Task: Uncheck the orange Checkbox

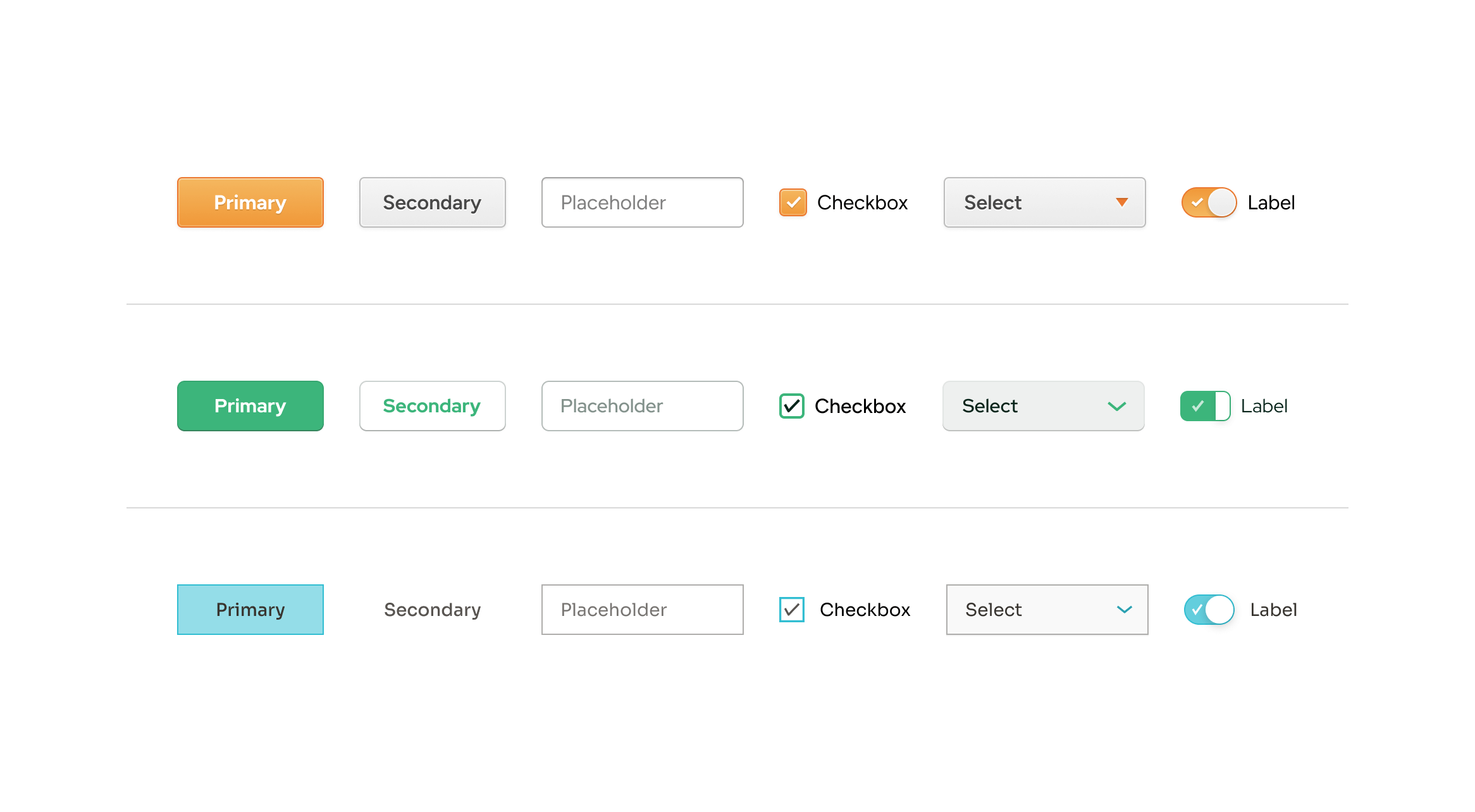Action: click(793, 202)
